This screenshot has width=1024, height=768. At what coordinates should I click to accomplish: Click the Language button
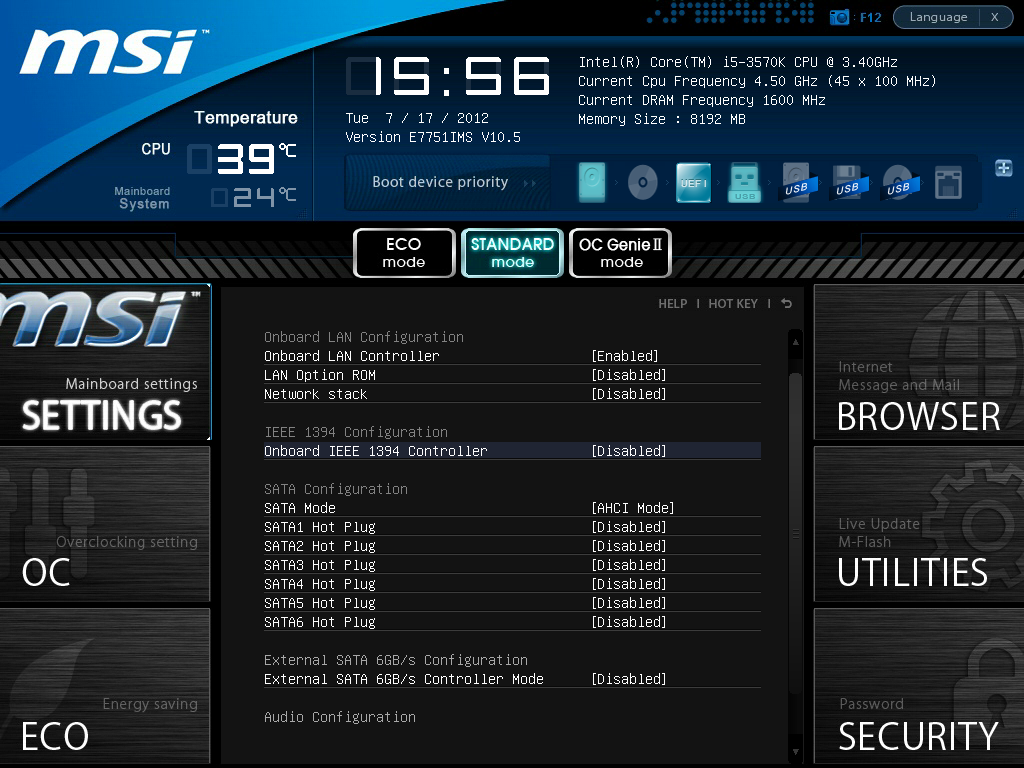tap(938, 17)
